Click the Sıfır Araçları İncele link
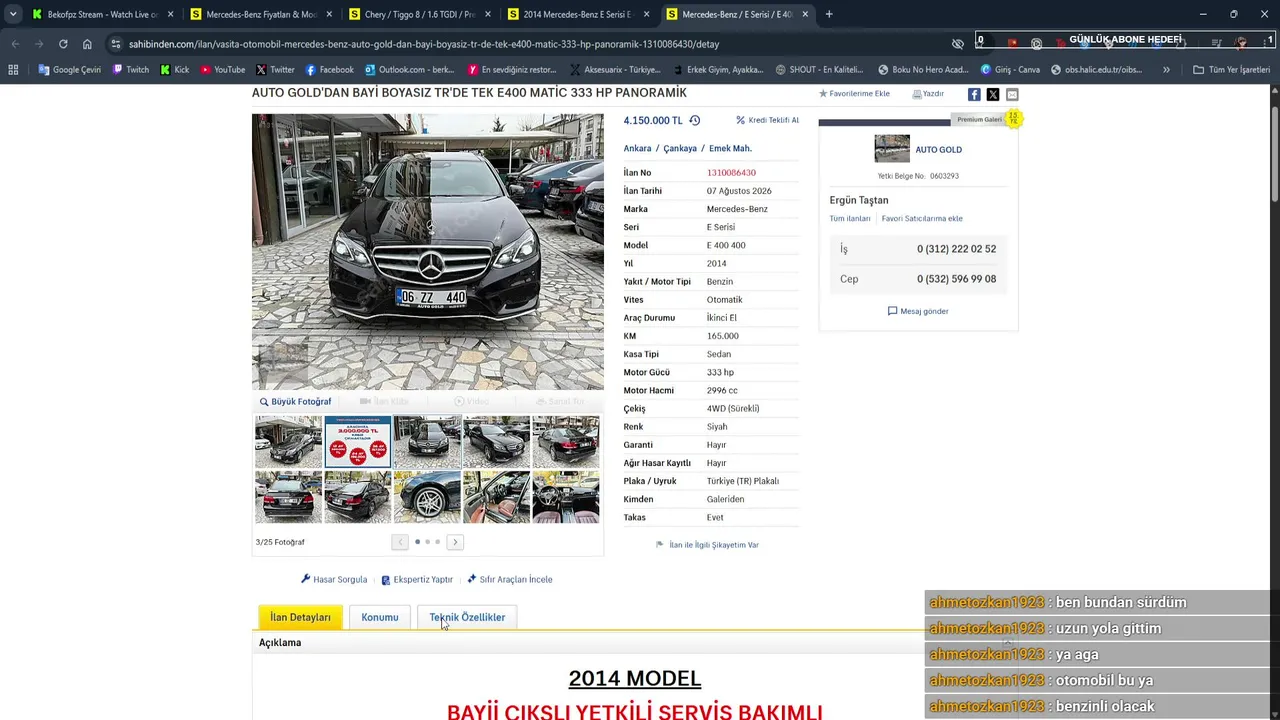Screen dimensions: 1280x720 [510, 579]
